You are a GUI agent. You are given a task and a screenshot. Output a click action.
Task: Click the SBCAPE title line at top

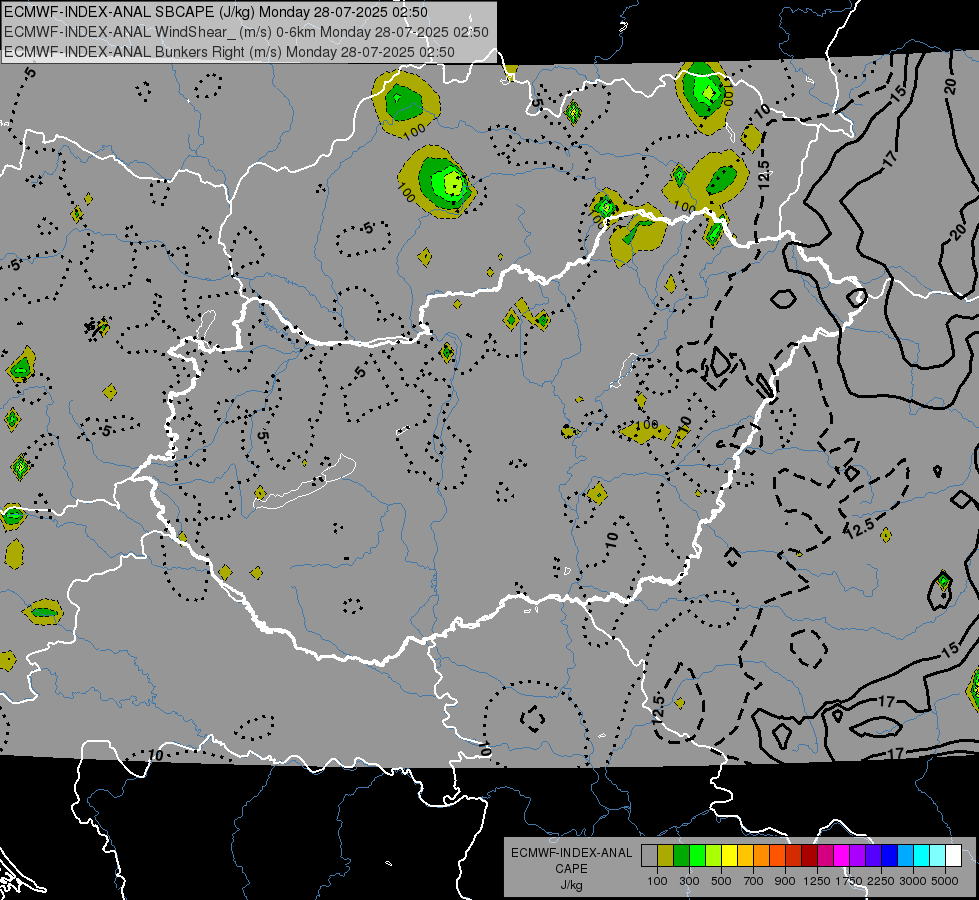(216, 12)
